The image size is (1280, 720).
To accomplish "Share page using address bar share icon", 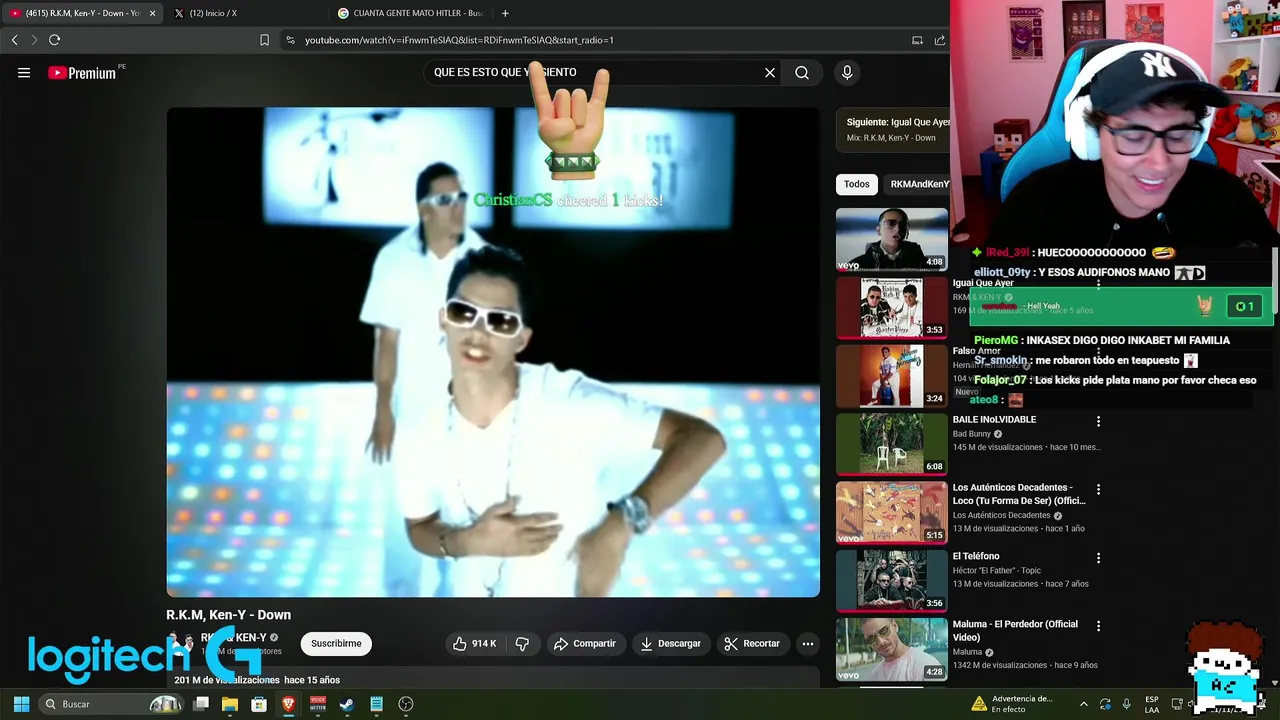I will point(940,40).
